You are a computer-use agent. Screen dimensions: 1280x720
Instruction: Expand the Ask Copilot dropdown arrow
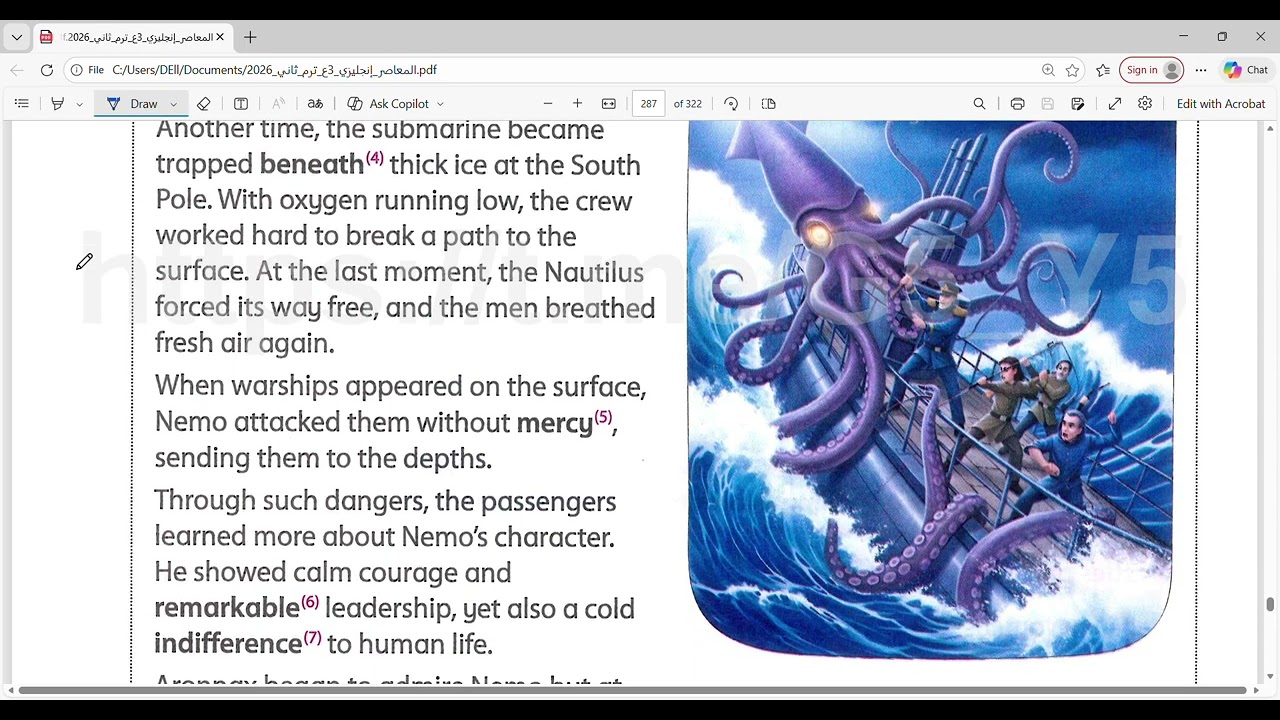tap(440, 104)
